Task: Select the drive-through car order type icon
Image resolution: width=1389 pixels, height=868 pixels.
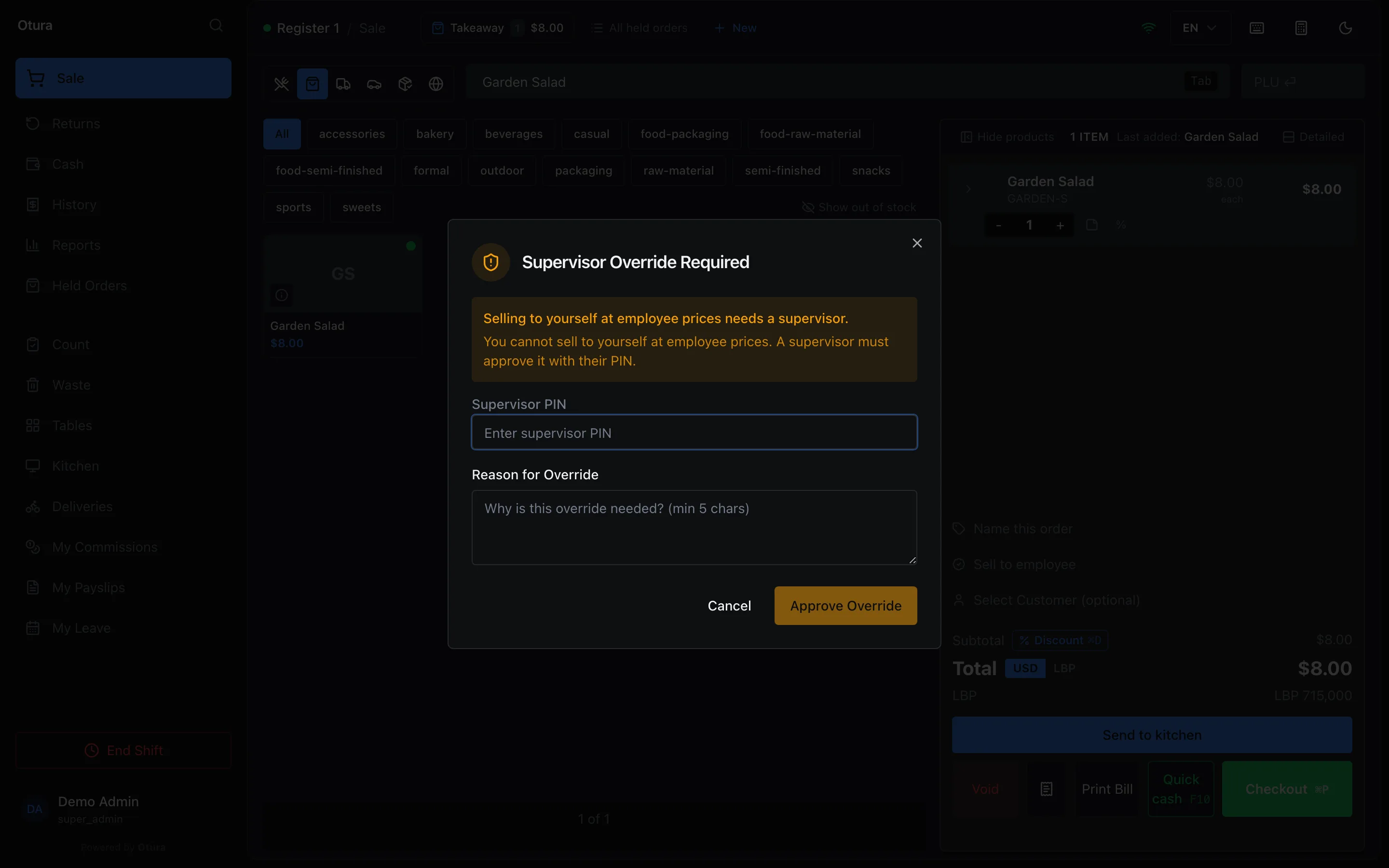Action: (374, 84)
